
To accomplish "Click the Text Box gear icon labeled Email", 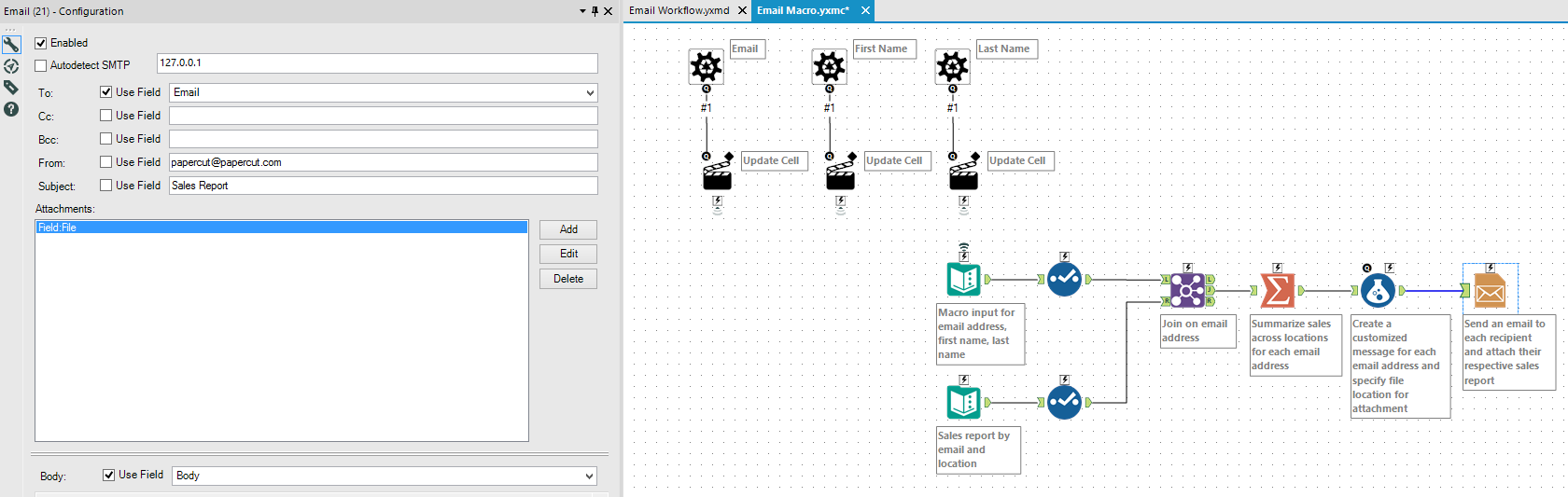I will click(706, 67).
